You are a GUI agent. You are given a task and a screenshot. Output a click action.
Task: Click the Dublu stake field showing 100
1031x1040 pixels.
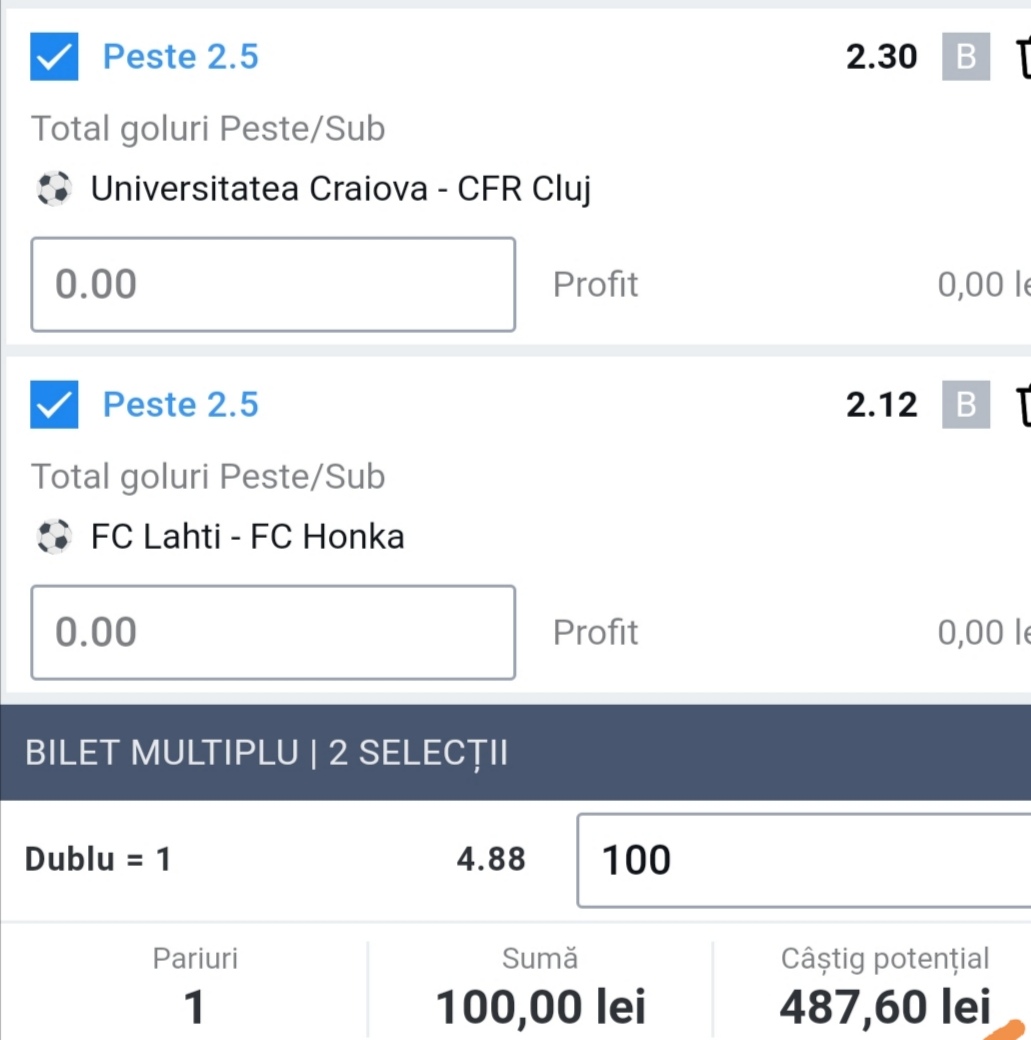pyautogui.click(x=803, y=860)
